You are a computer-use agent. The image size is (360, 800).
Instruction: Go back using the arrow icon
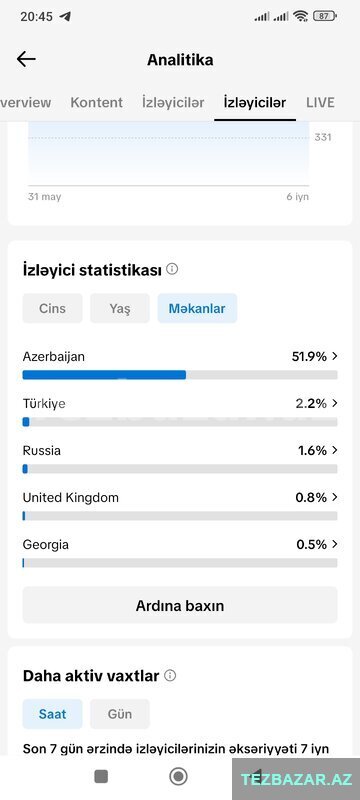pos(26,59)
